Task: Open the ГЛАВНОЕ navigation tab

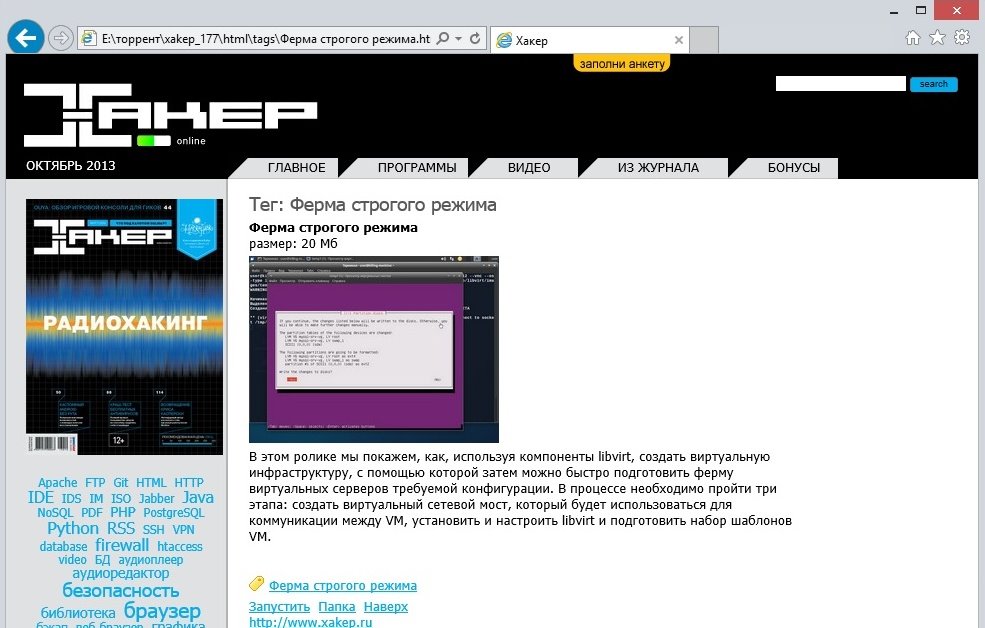Action: pyautogui.click(x=297, y=168)
